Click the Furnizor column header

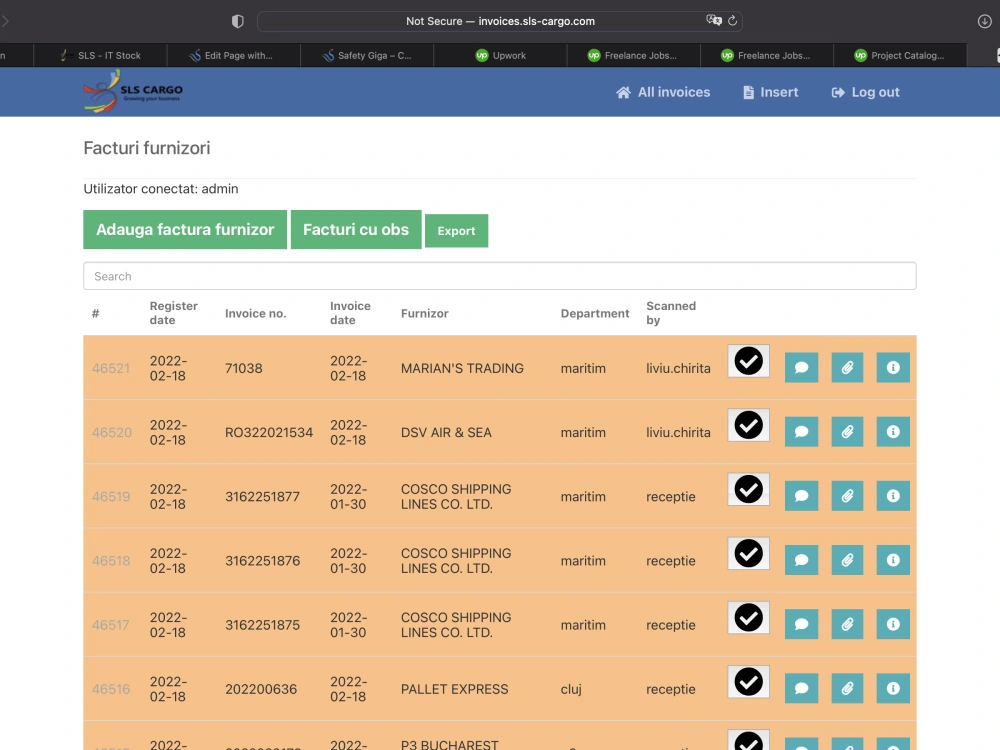tap(425, 313)
